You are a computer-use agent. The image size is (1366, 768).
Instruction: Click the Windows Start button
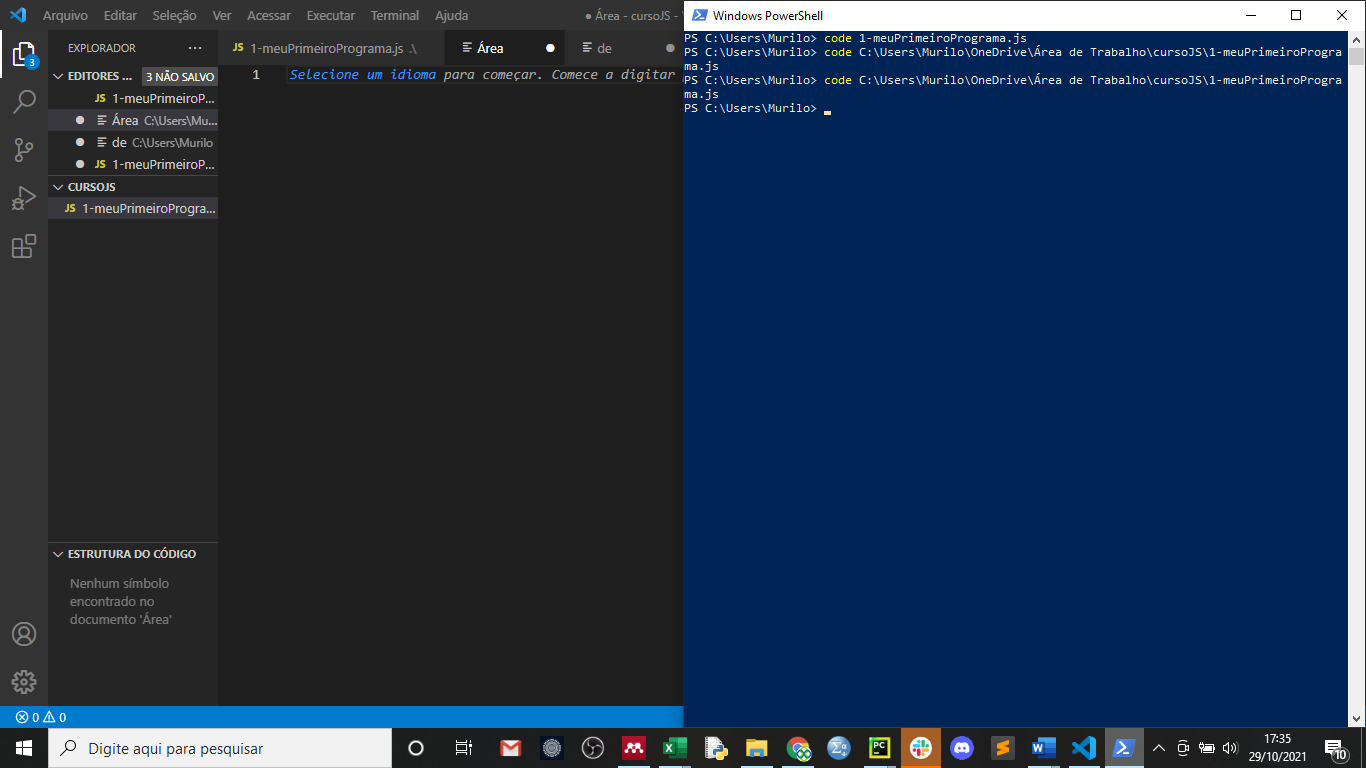coord(24,748)
